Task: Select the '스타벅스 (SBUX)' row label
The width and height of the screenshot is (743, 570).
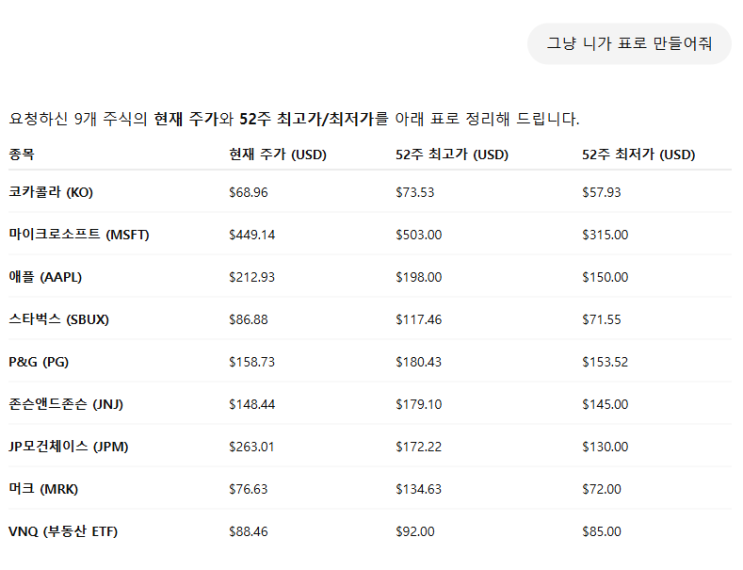Action: click(x=59, y=319)
